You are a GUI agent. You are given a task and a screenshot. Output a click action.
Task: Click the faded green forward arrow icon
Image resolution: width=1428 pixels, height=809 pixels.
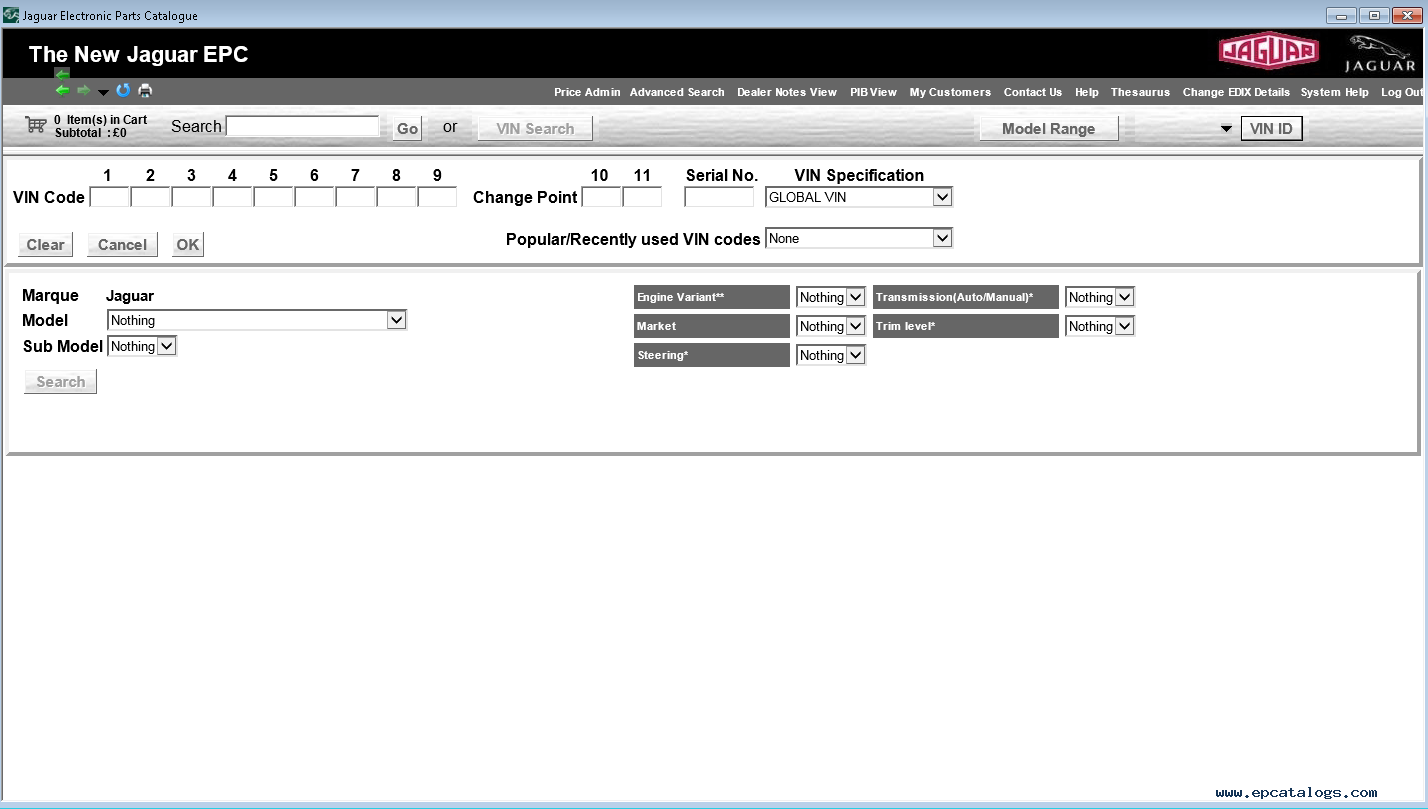(x=83, y=91)
